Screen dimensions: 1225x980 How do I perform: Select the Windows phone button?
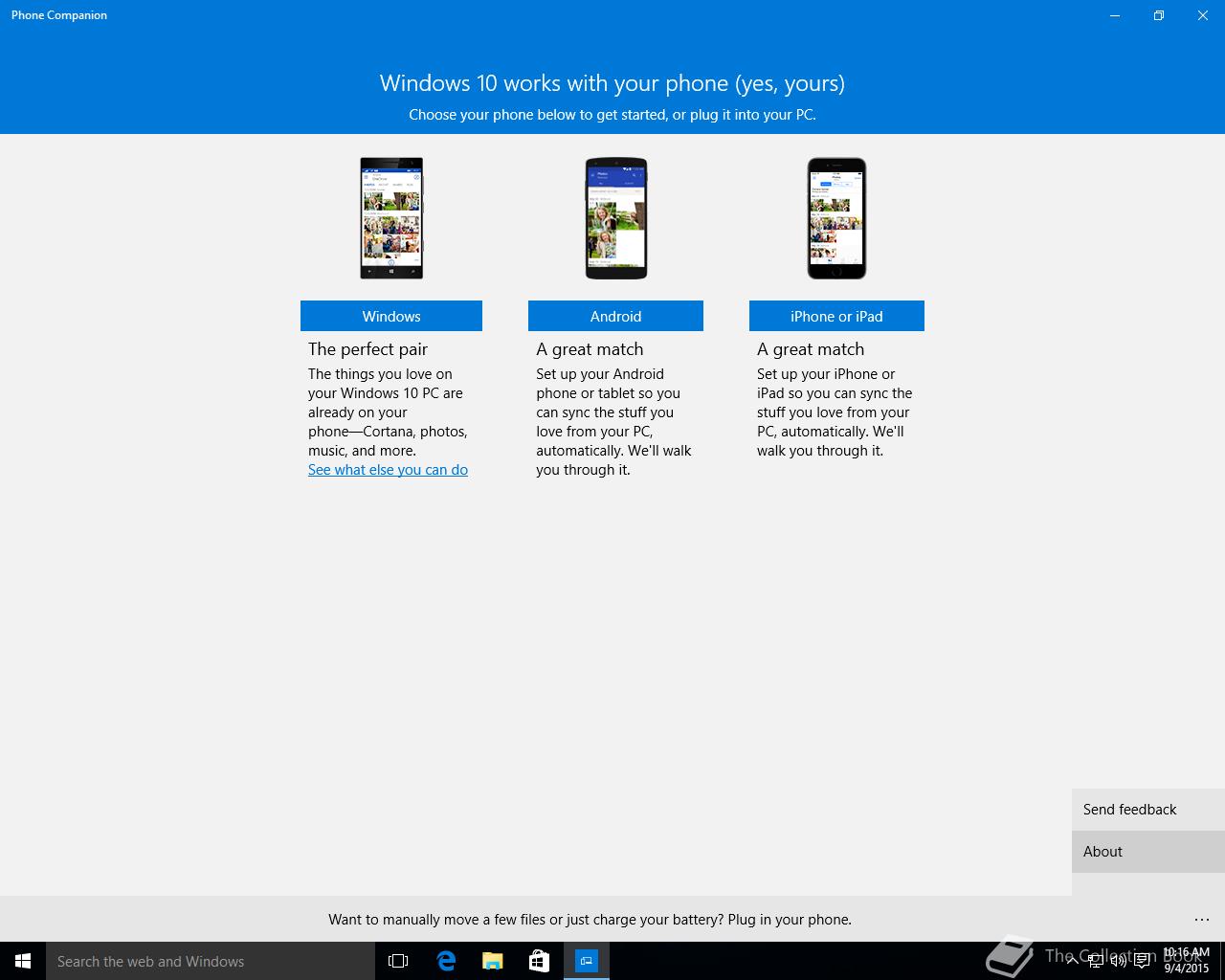pos(390,316)
